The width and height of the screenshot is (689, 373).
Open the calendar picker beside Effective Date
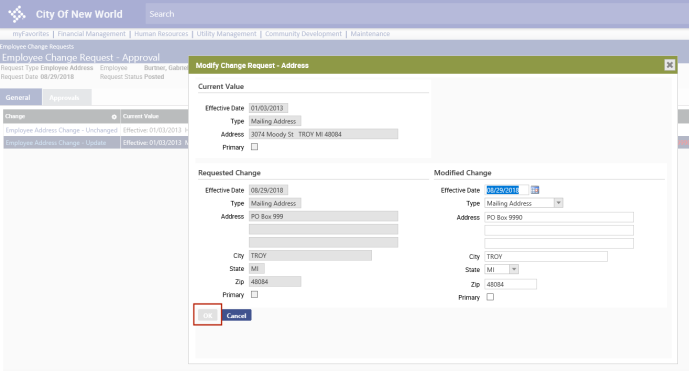pyautogui.click(x=535, y=190)
